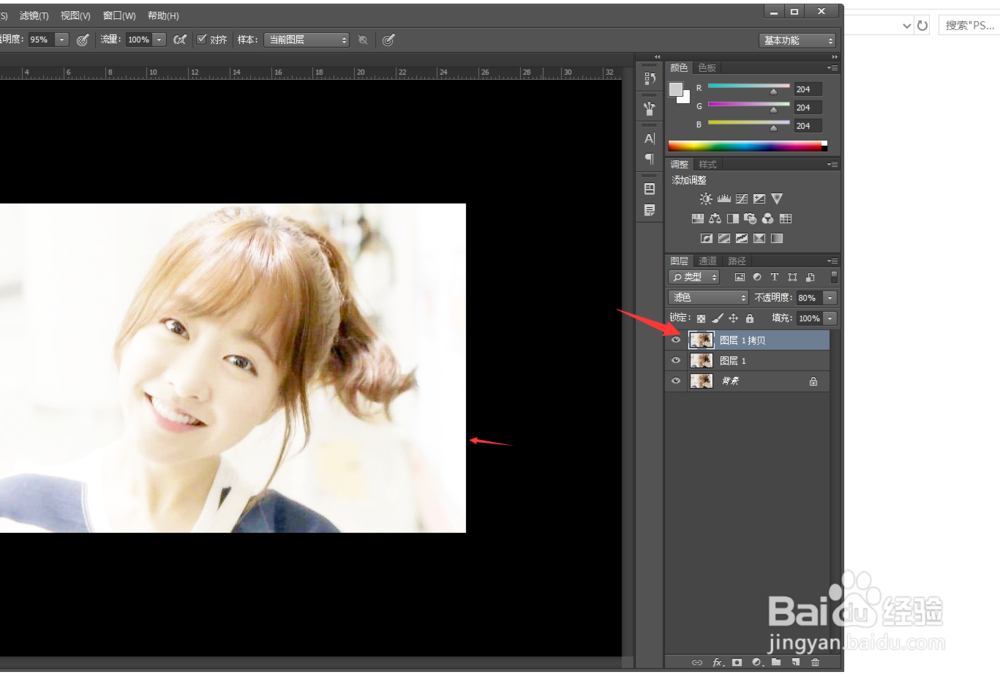Add an Exposure adjustment

click(x=759, y=199)
